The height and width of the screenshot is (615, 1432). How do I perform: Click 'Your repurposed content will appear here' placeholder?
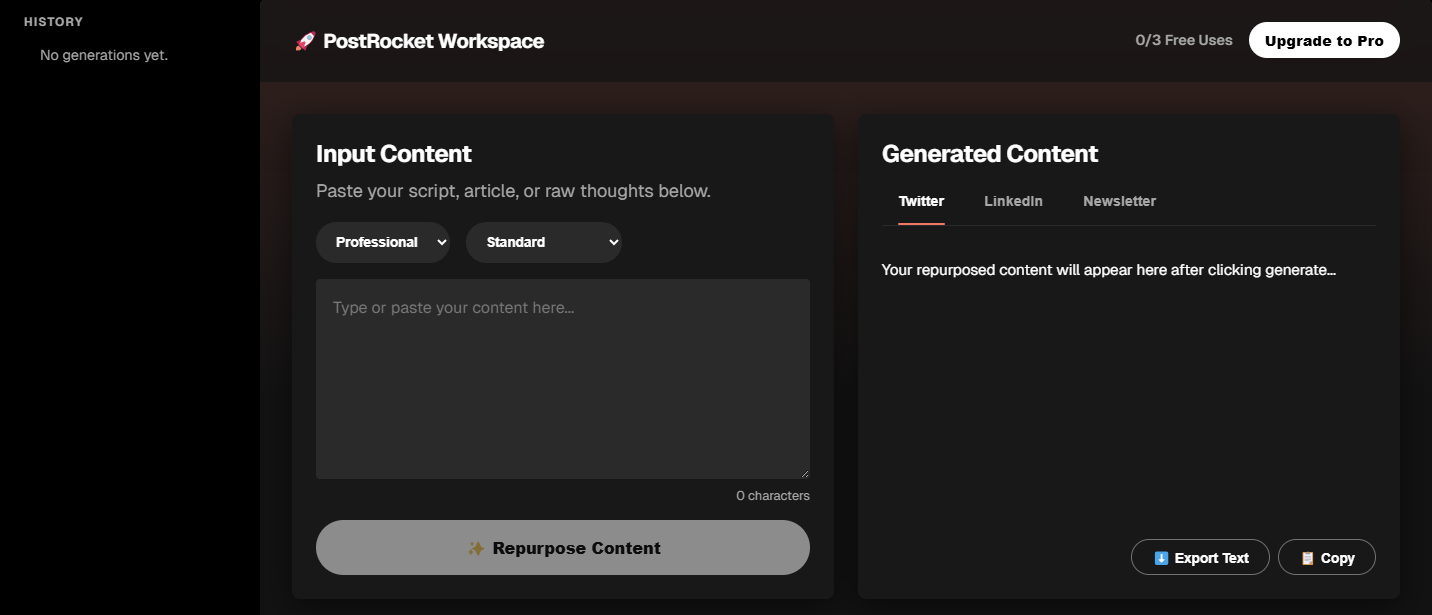(1109, 270)
